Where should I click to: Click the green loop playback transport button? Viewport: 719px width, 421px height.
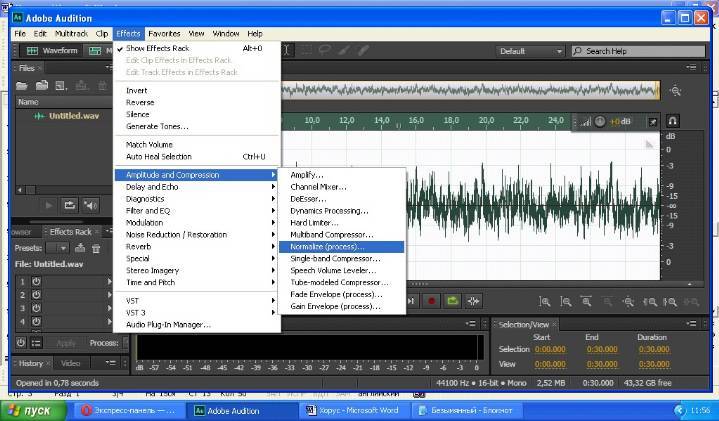point(453,301)
